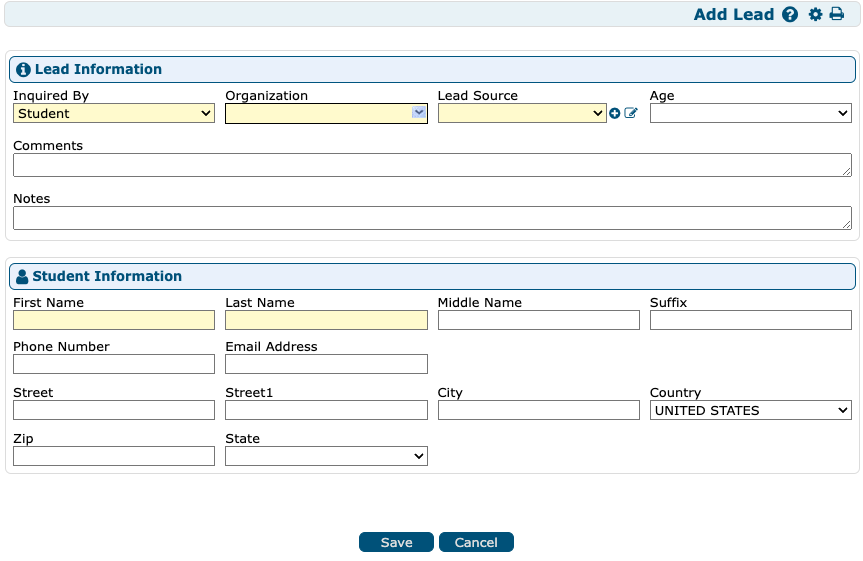
Task: Open the Inquired By dropdown
Action: coord(114,114)
